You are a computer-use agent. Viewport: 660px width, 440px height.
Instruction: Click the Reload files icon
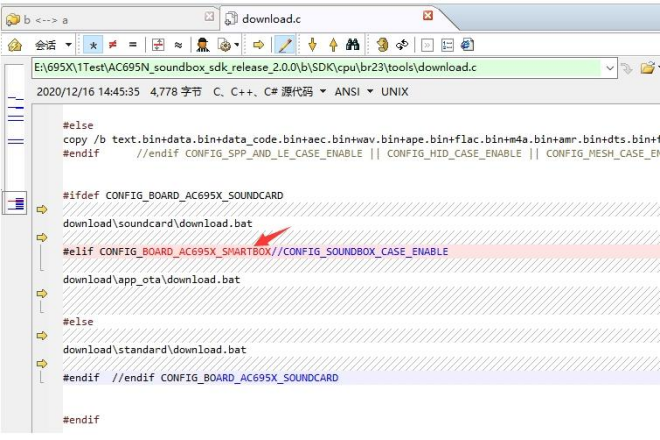coord(402,45)
